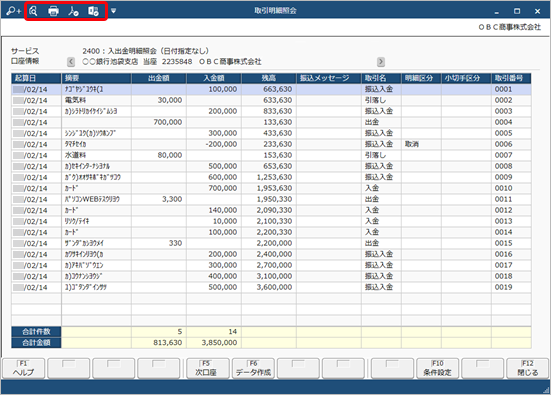Select the 水道料 summary cell
551x395 pixels.
[x=96, y=155]
